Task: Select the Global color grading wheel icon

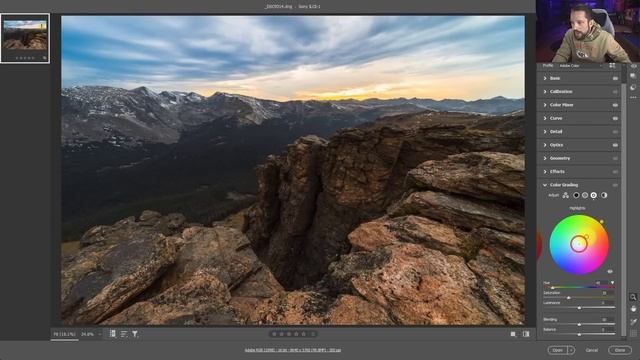Action: click(604, 196)
